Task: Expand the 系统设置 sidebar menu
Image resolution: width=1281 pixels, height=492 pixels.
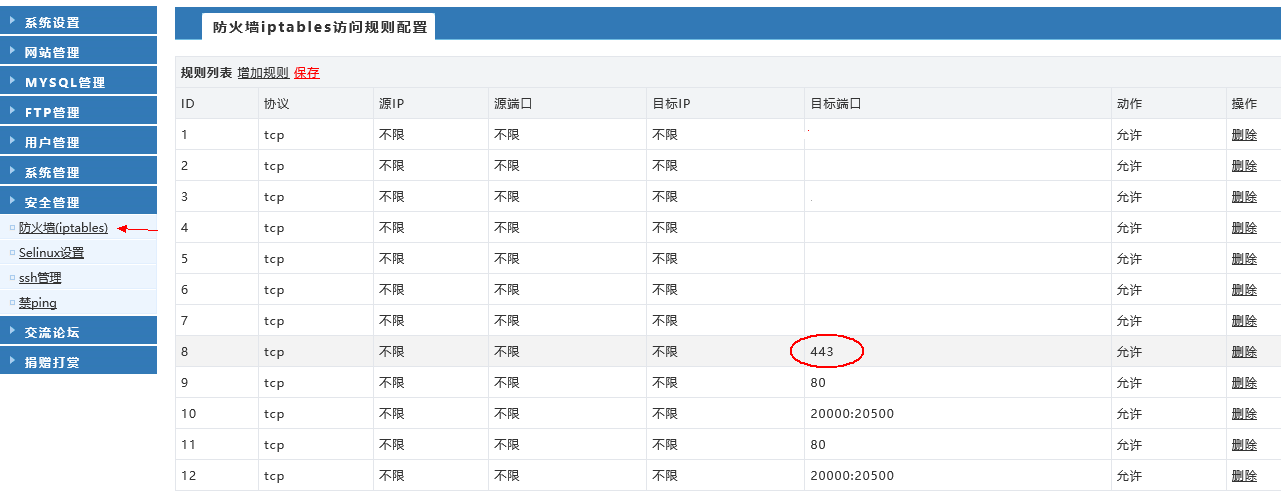Action: point(78,21)
